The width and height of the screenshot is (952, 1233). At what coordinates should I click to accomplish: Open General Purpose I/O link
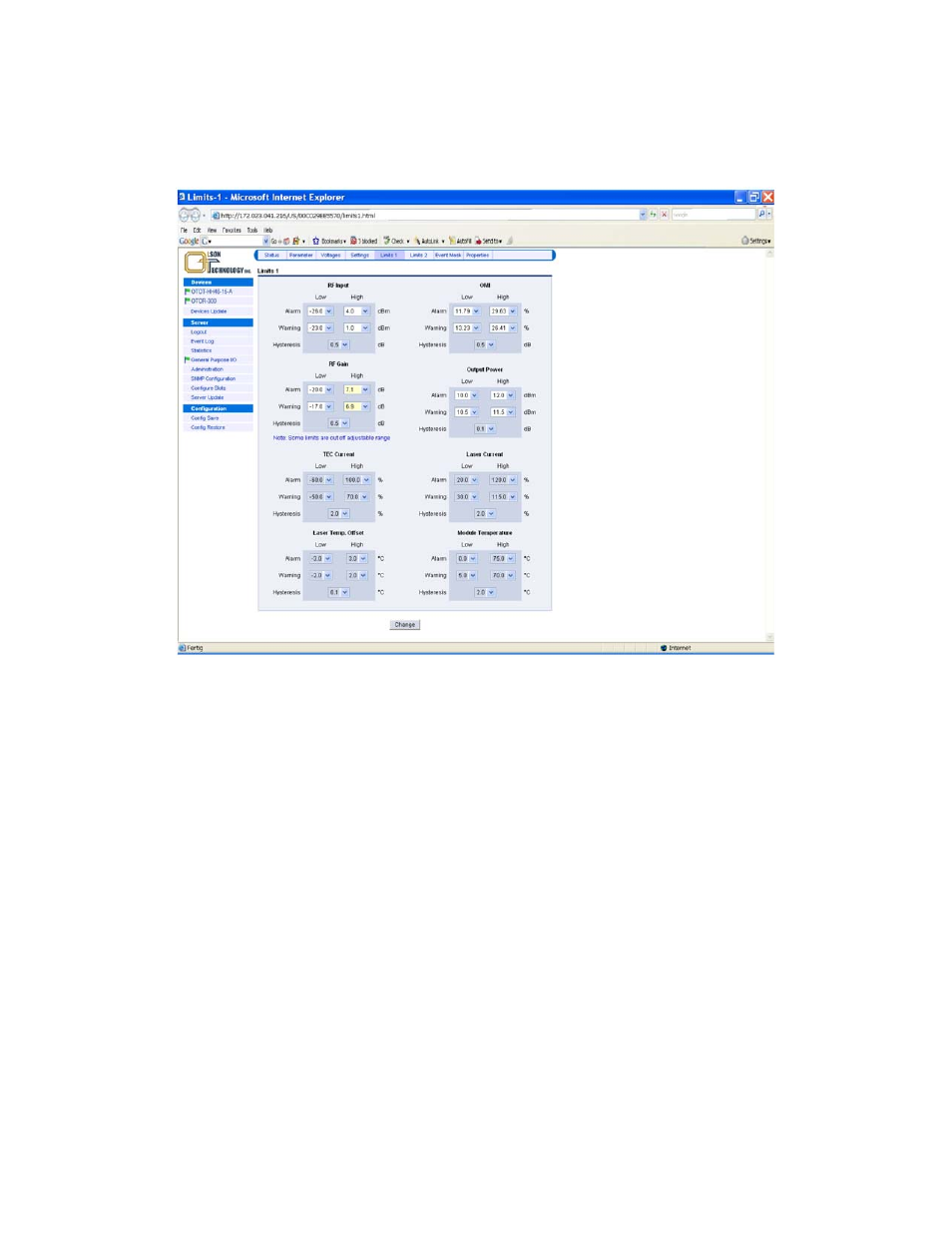(214, 360)
